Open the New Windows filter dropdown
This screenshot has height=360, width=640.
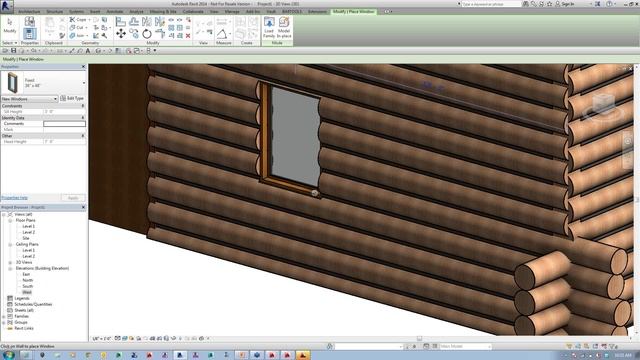pyautogui.click(x=29, y=99)
